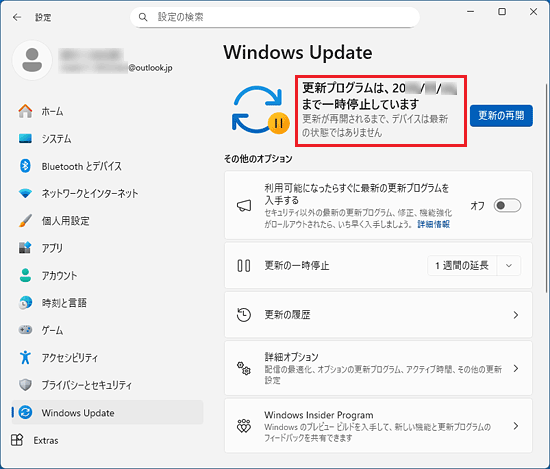Click the network Wi-Fi icon
The image size is (550, 469).
25,193
